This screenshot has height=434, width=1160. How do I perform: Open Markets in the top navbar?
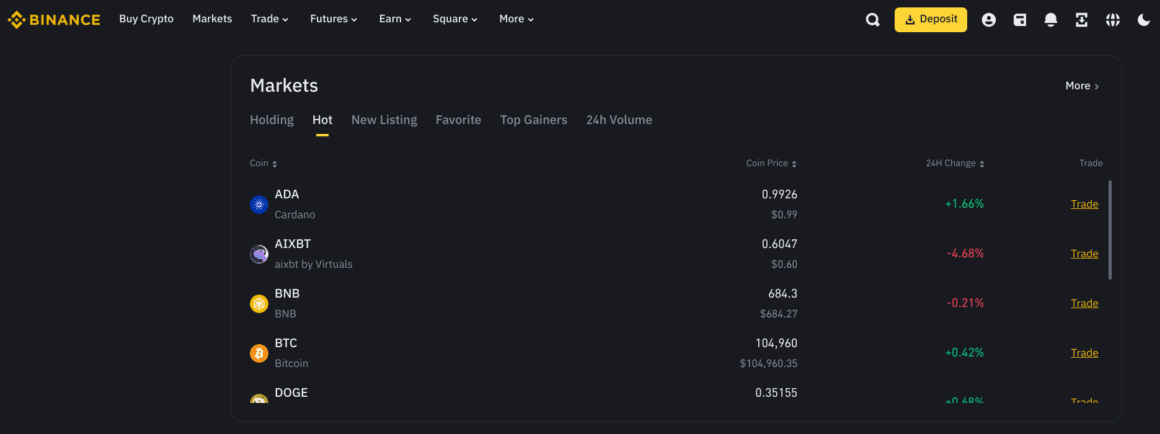[x=212, y=19]
